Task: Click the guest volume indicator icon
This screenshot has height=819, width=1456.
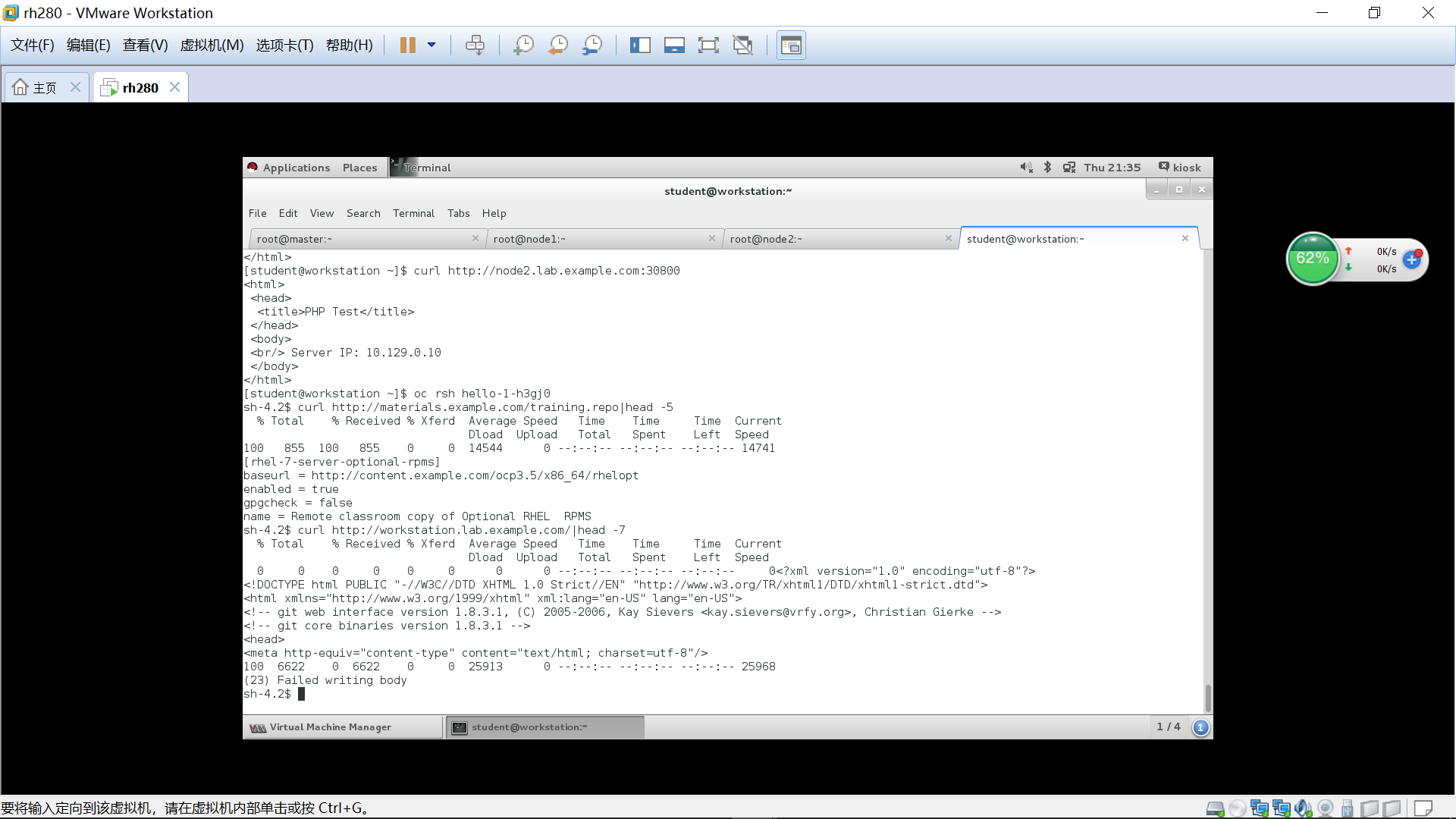Action: click(x=1026, y=168)
